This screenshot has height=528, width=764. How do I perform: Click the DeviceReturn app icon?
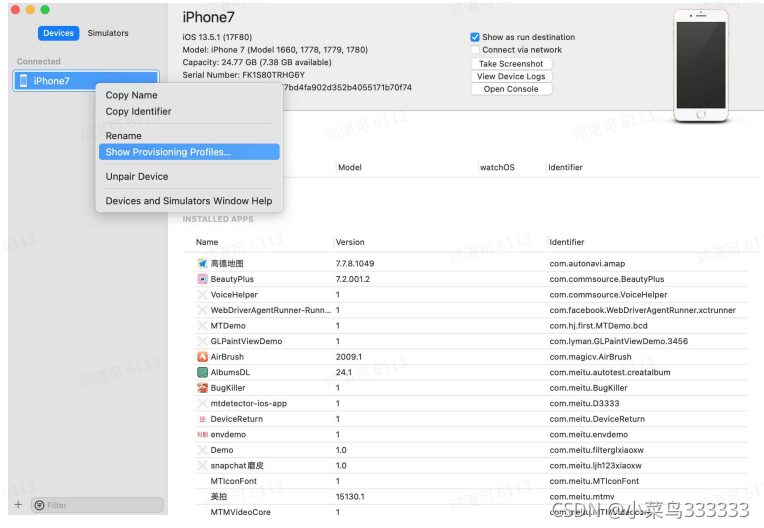pos(202,419)
